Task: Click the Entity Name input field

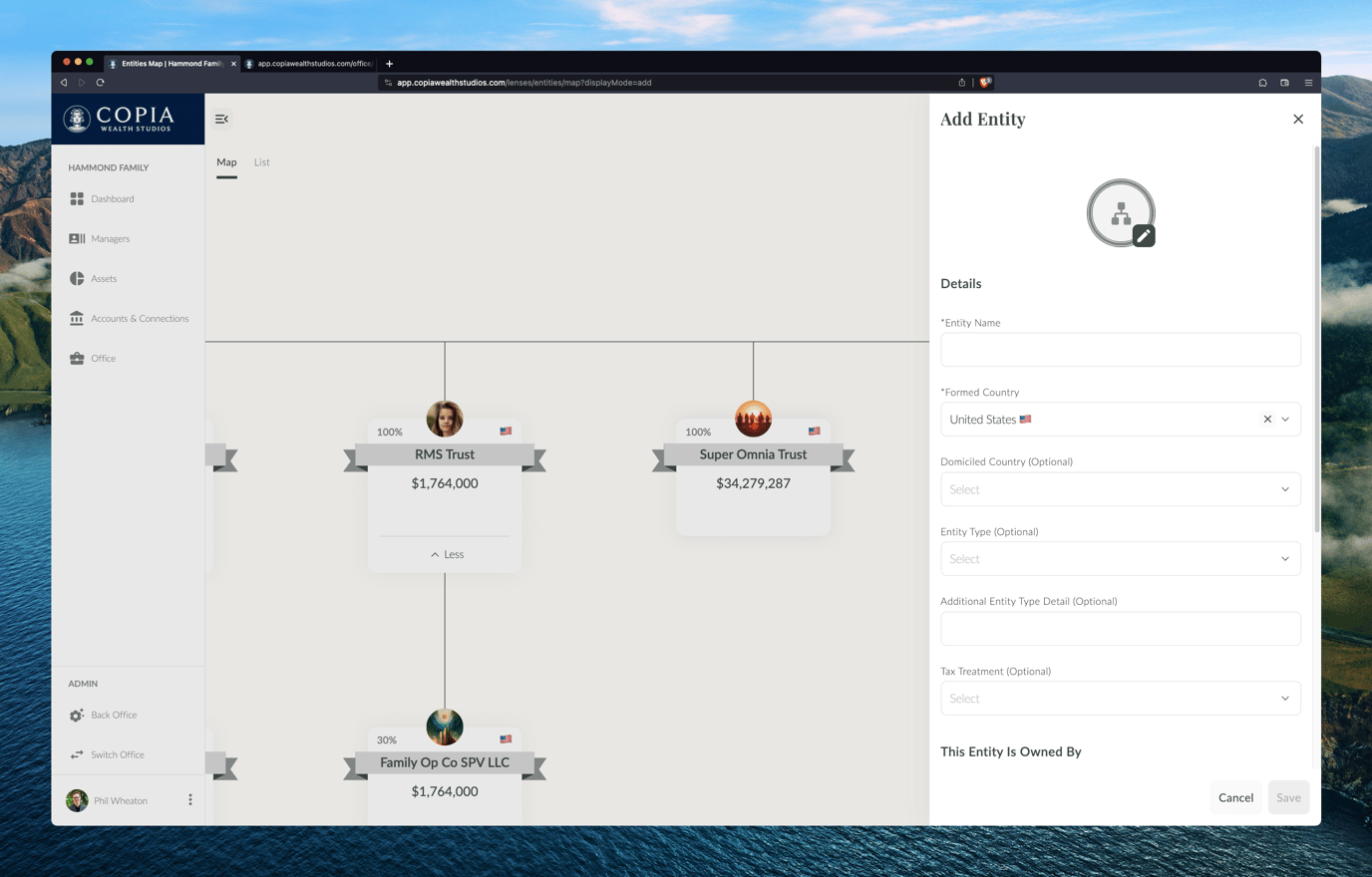Action: pyautogui.click(x=1120, y=349)
